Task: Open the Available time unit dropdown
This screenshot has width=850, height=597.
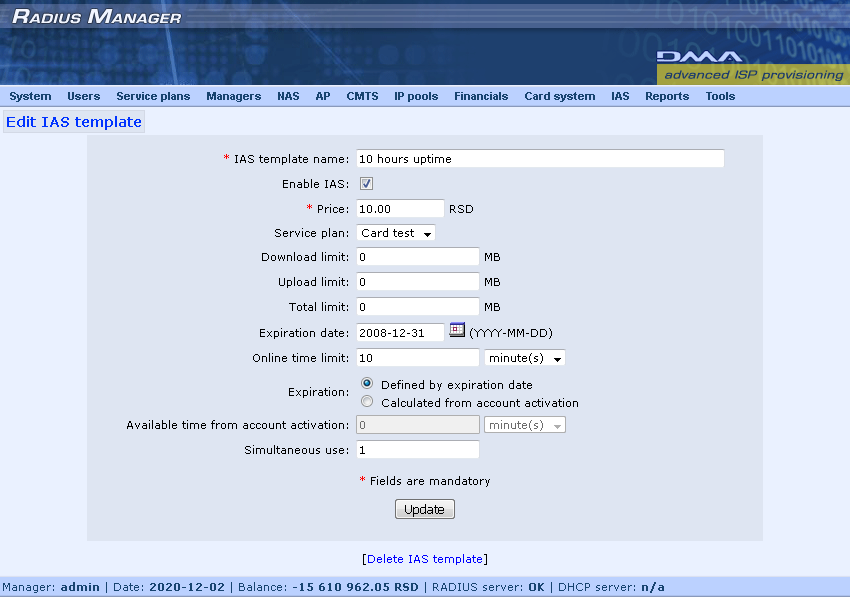Action: coord(524,425)
